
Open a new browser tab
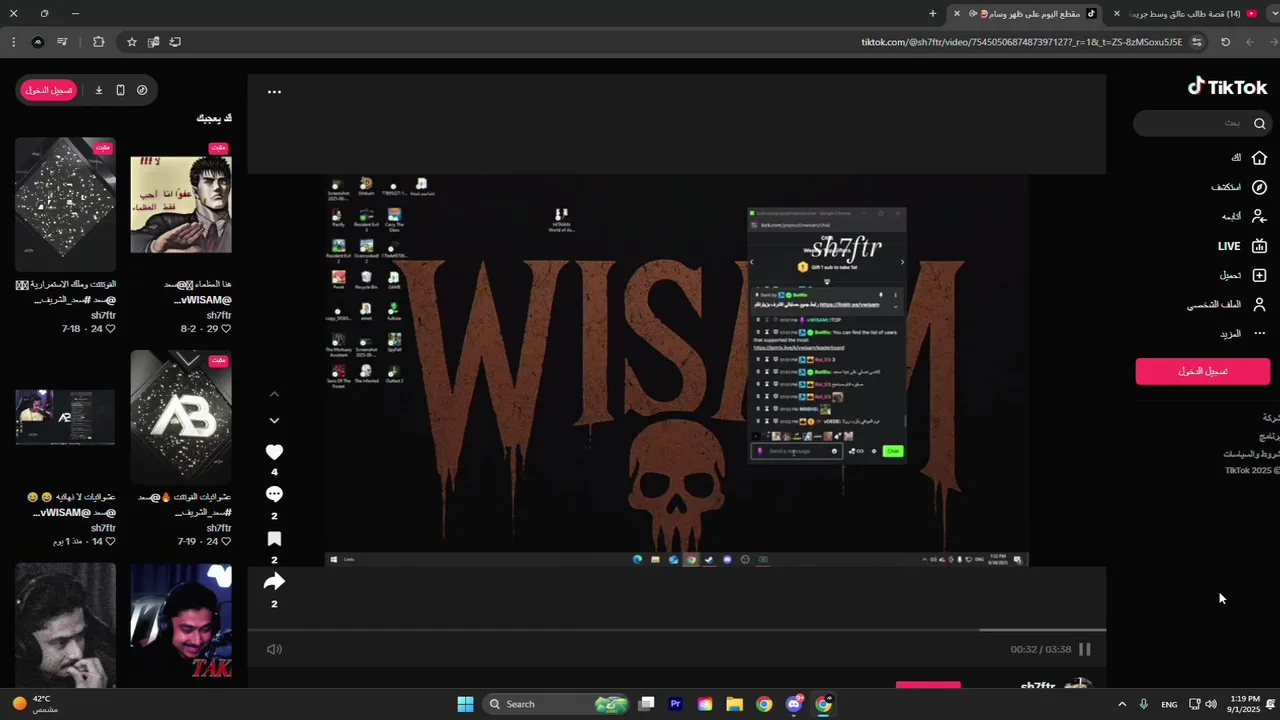(933, 14)
